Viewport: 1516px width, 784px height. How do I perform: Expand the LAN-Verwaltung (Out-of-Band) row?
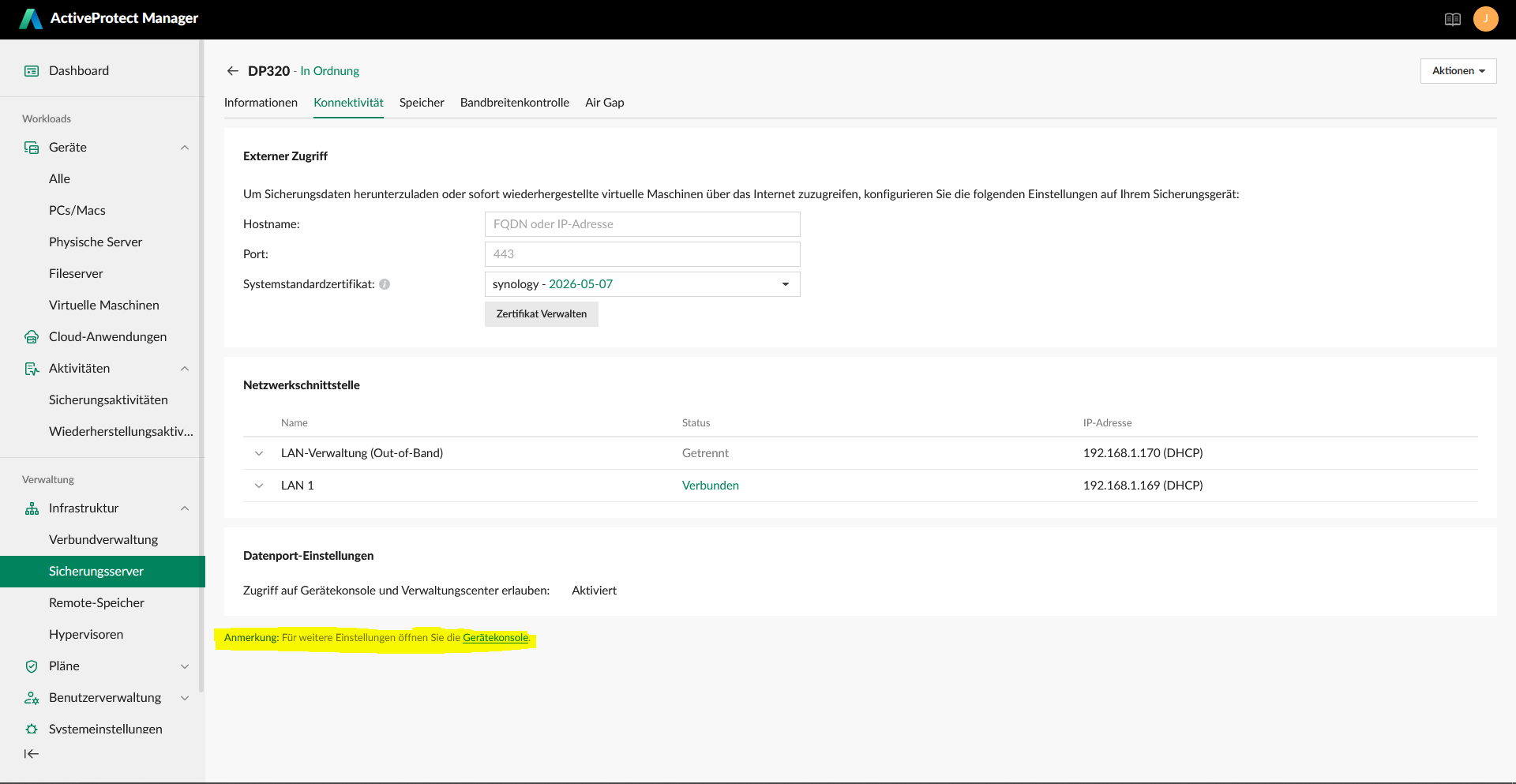pos(259,453)
